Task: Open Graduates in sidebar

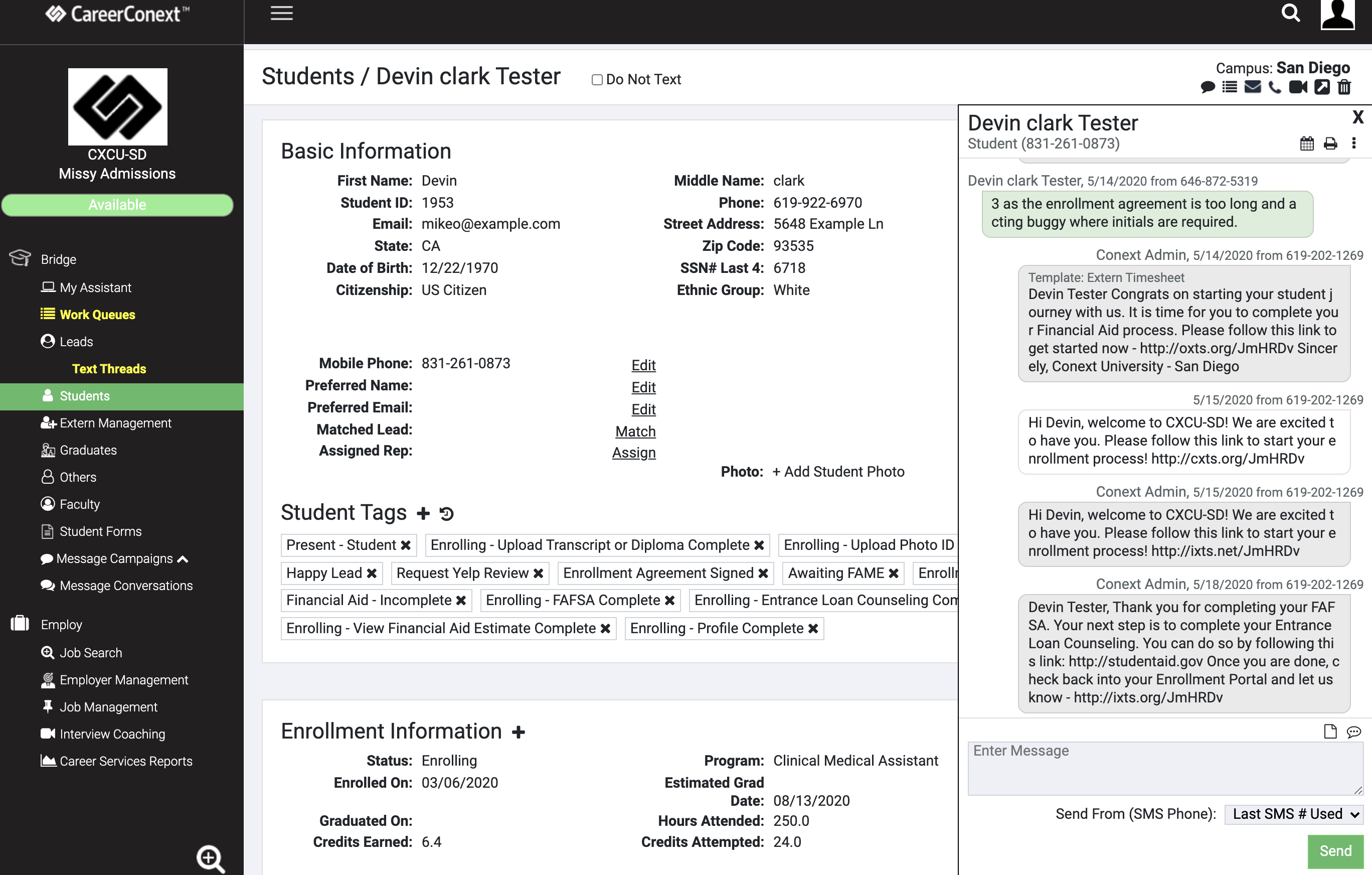Action: (x=79, y=451)
